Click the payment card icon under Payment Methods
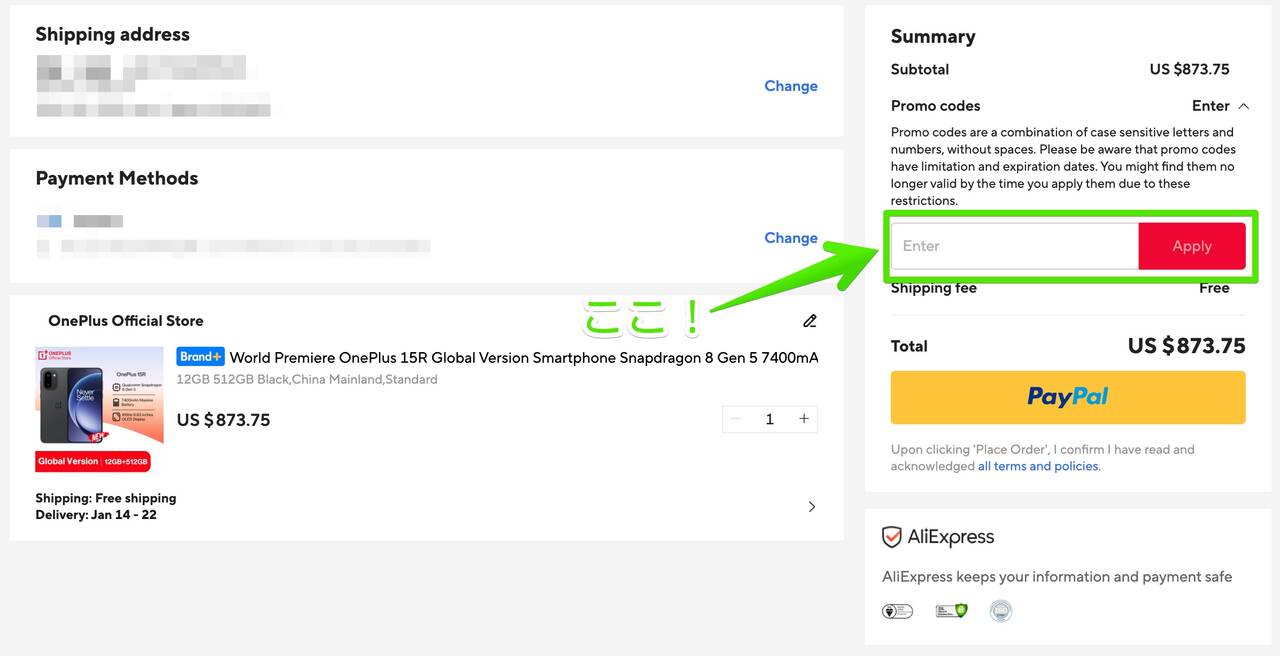 tap(49, 221)
